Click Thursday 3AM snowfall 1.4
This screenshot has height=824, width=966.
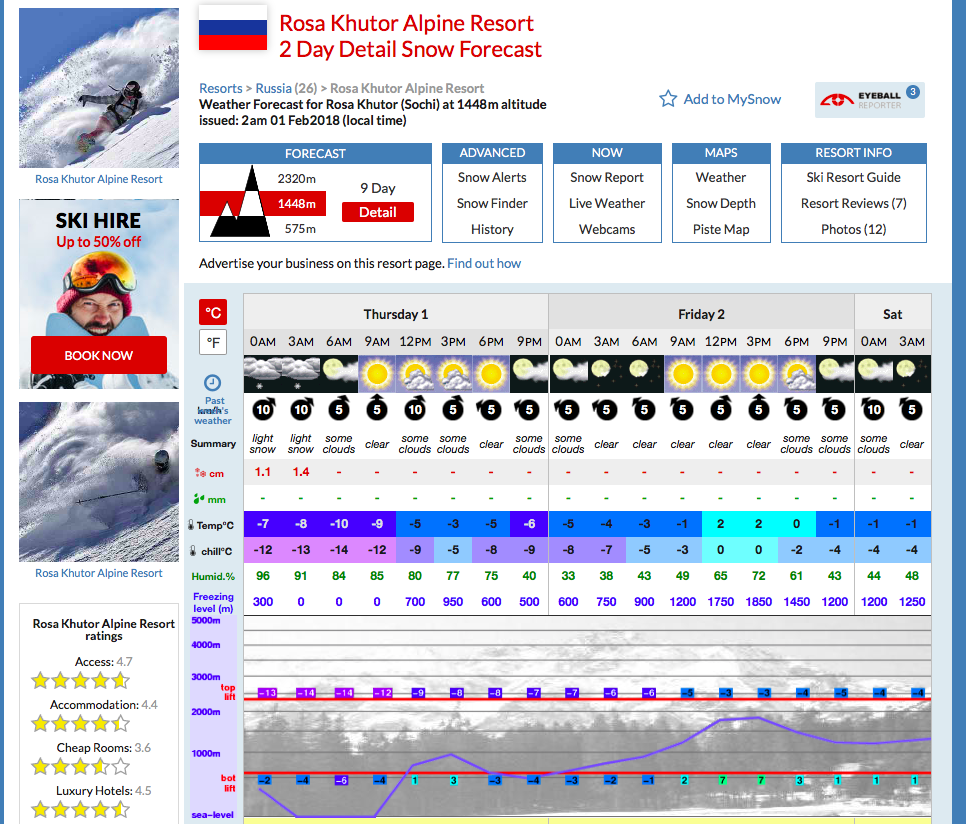[x=301, y=472]
